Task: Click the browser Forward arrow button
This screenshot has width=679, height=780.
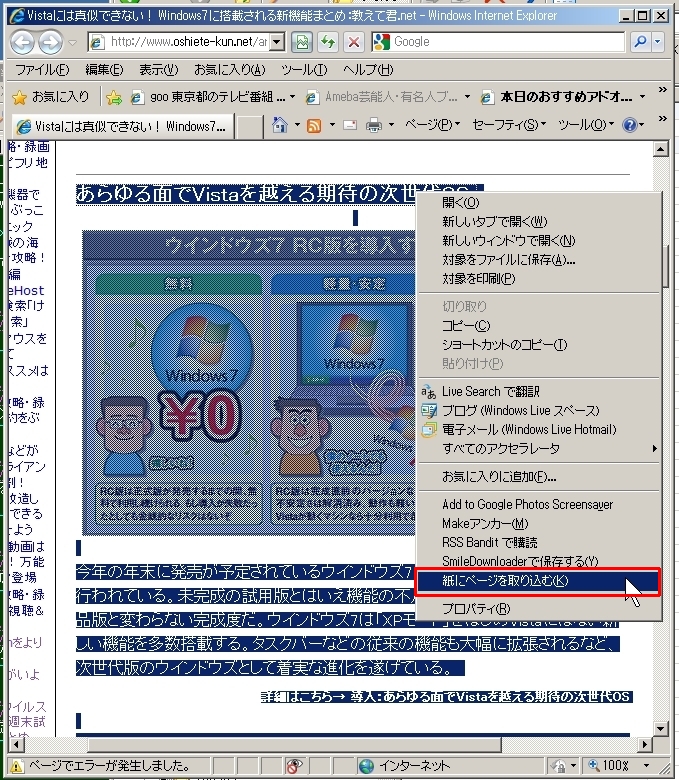Action: coord(51,42)
